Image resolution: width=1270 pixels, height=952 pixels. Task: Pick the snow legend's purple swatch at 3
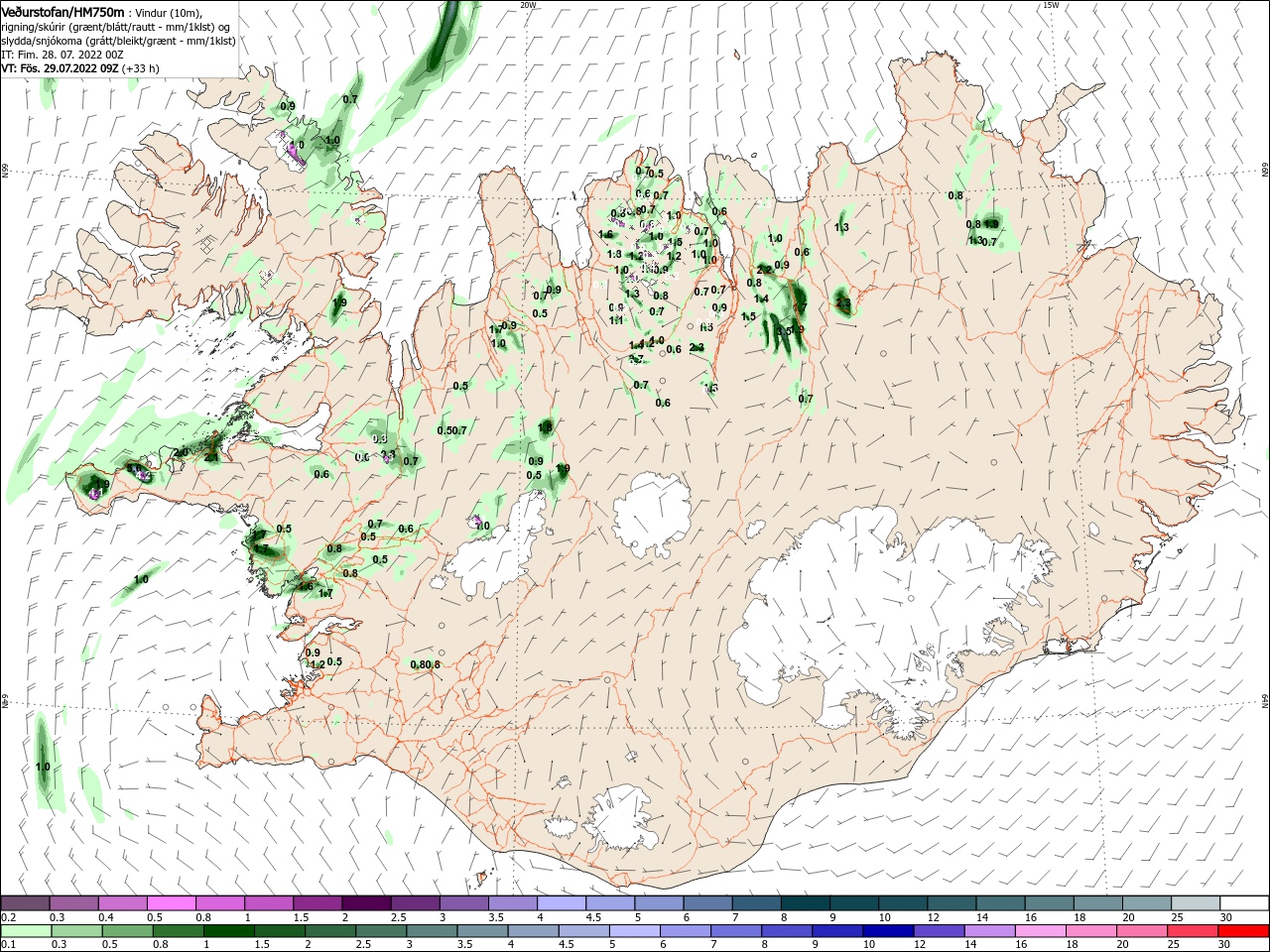(x=464, y=903)
